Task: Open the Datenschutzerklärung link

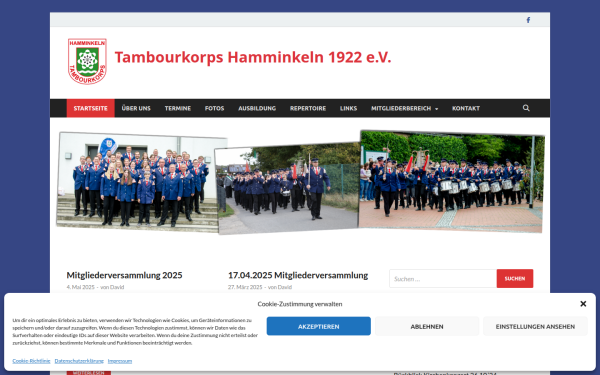Action: click(x=79, y=361)
